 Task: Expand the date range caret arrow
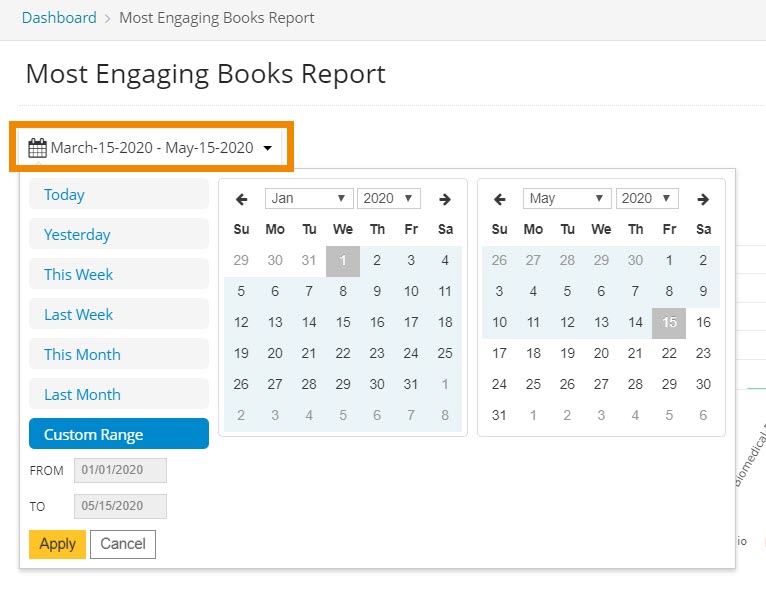[268, 149]
